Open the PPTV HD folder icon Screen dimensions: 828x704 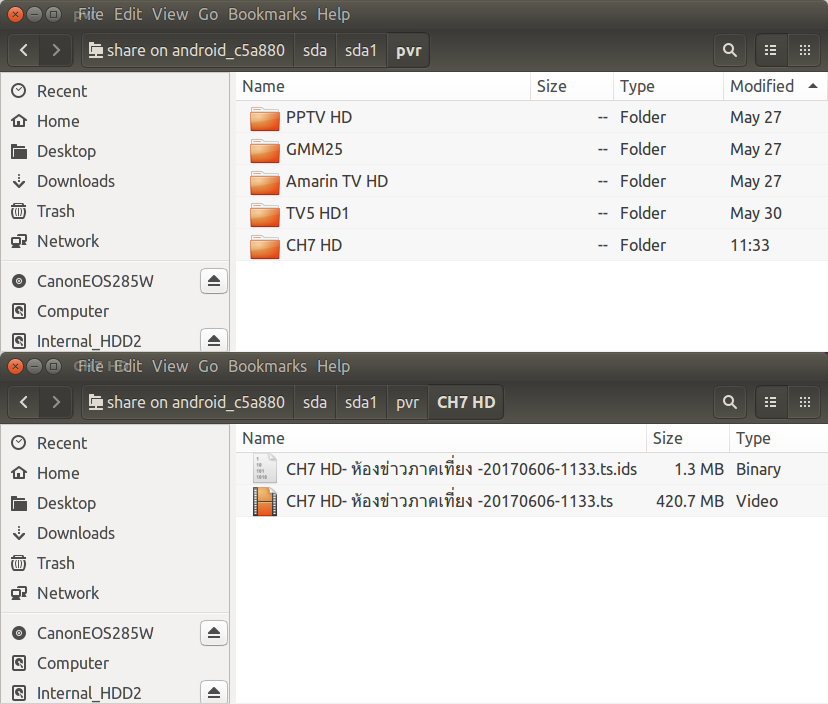[265, 118]
